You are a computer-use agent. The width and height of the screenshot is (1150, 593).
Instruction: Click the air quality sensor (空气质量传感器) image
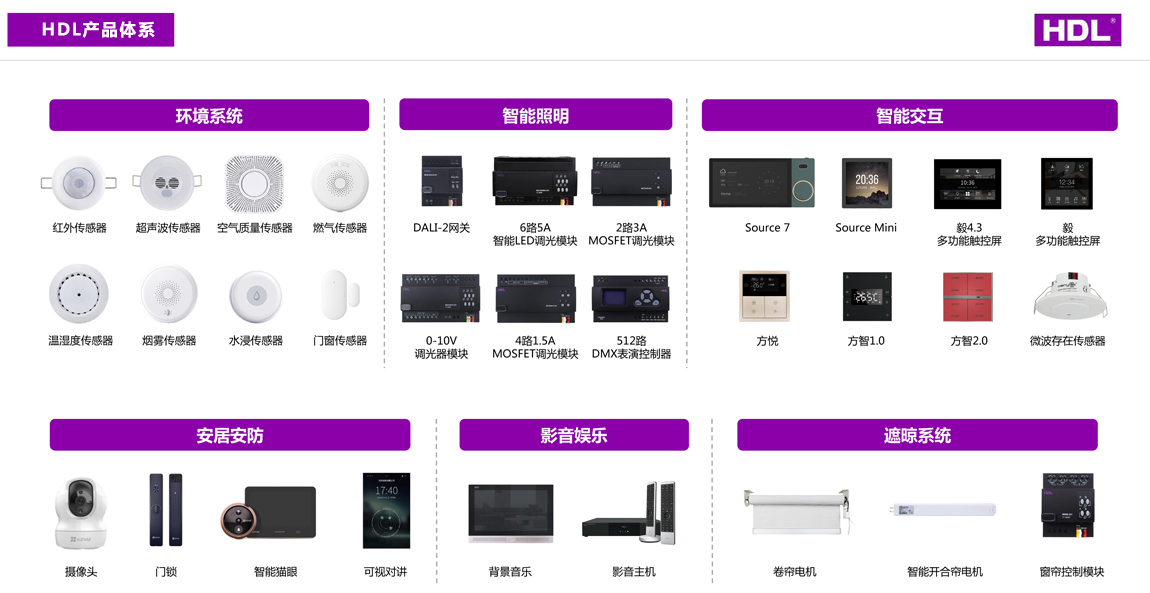point(254,183)
